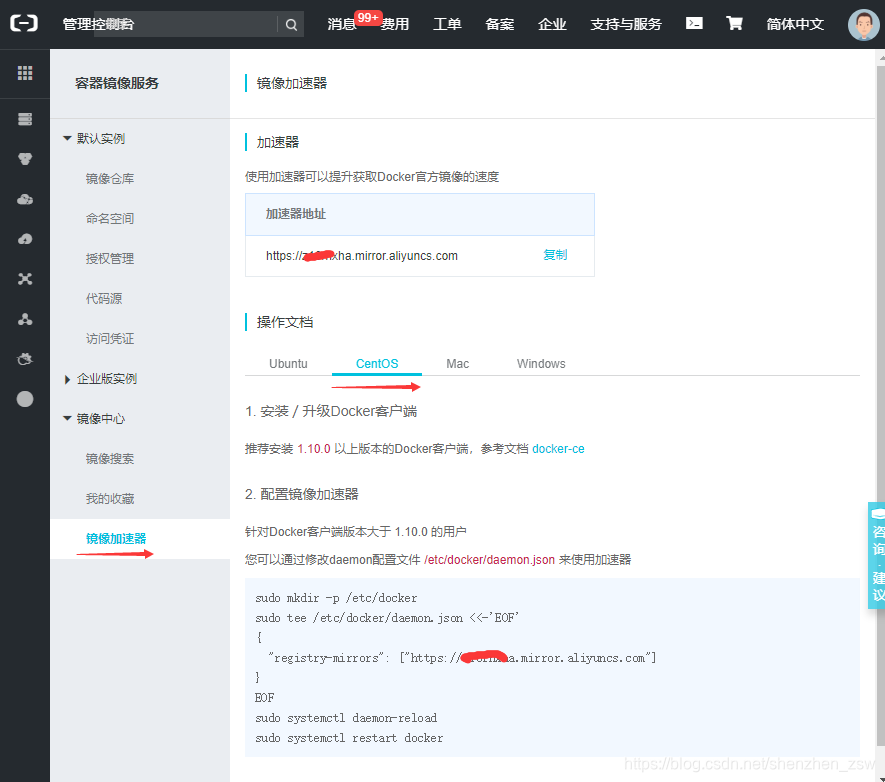Viewport: 885px width, 782px height.
Task: Go to 我的收藏 in the sidebar
Action: 109,499
